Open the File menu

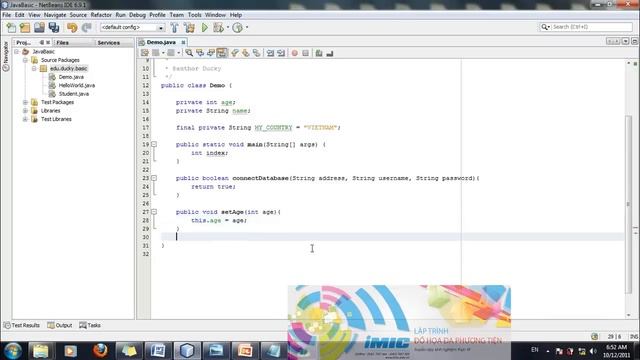click(x=7, y=15)
